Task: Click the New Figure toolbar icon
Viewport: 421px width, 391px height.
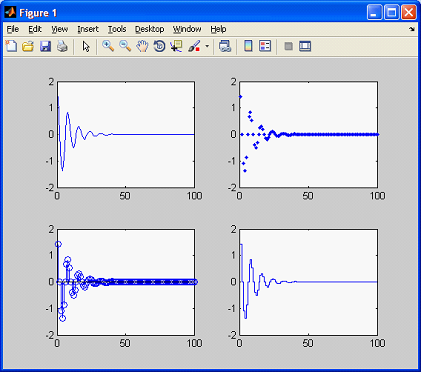Action: tap(11, 46)
